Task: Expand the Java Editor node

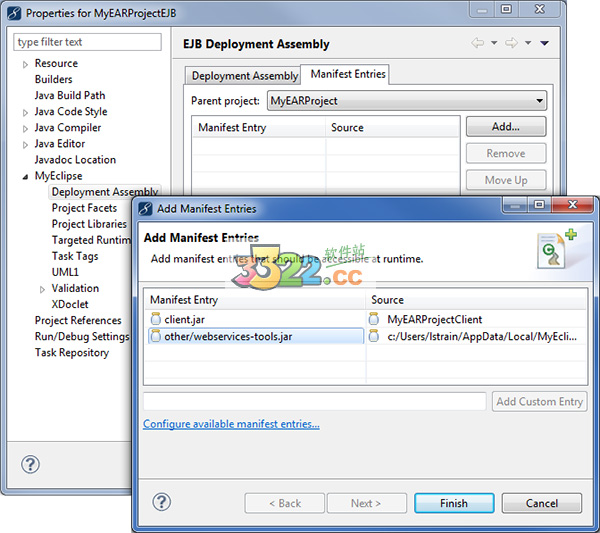Action: (x=25, y=145)
